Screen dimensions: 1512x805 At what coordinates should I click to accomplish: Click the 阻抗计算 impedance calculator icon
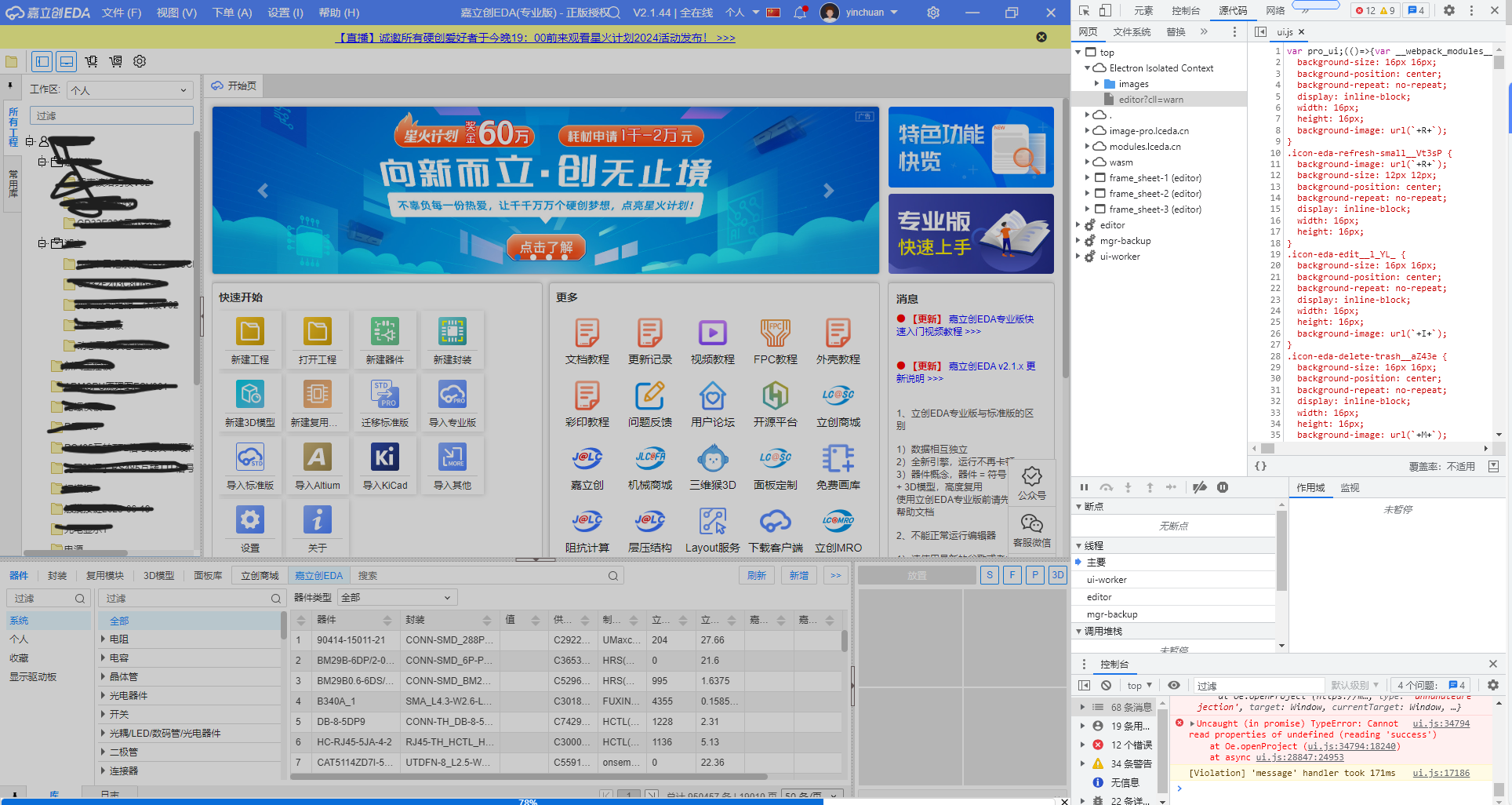click(x=587, y=522)
